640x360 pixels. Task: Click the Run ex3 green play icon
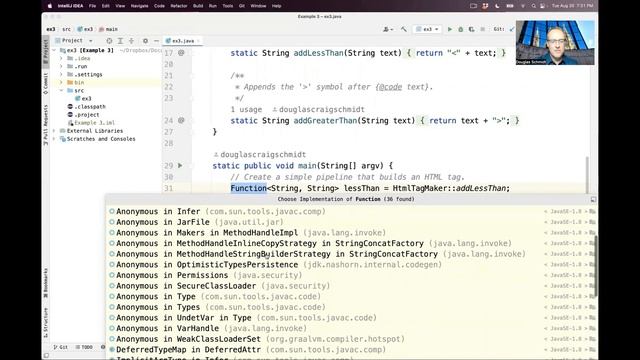point(450,29)
